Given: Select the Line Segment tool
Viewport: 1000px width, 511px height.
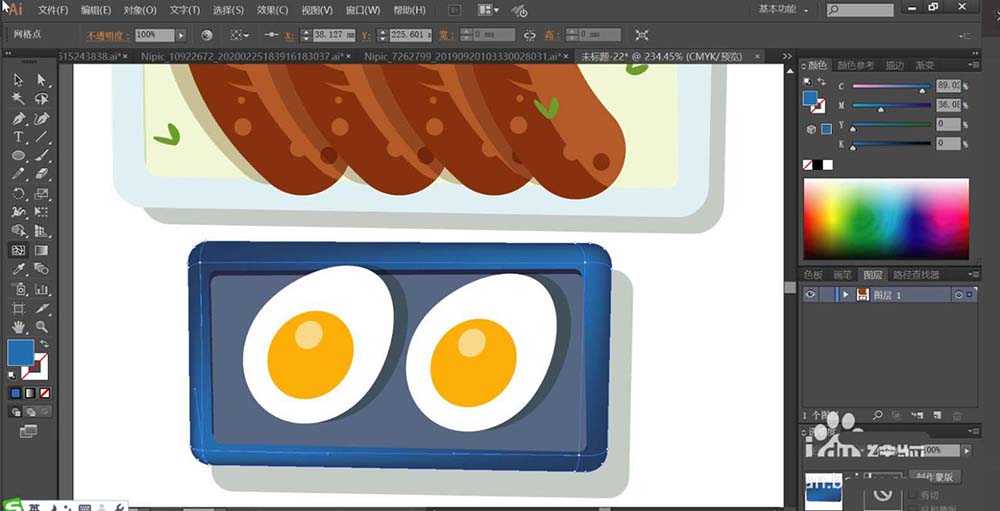Looking at the screenshot, I should [41, 137].
